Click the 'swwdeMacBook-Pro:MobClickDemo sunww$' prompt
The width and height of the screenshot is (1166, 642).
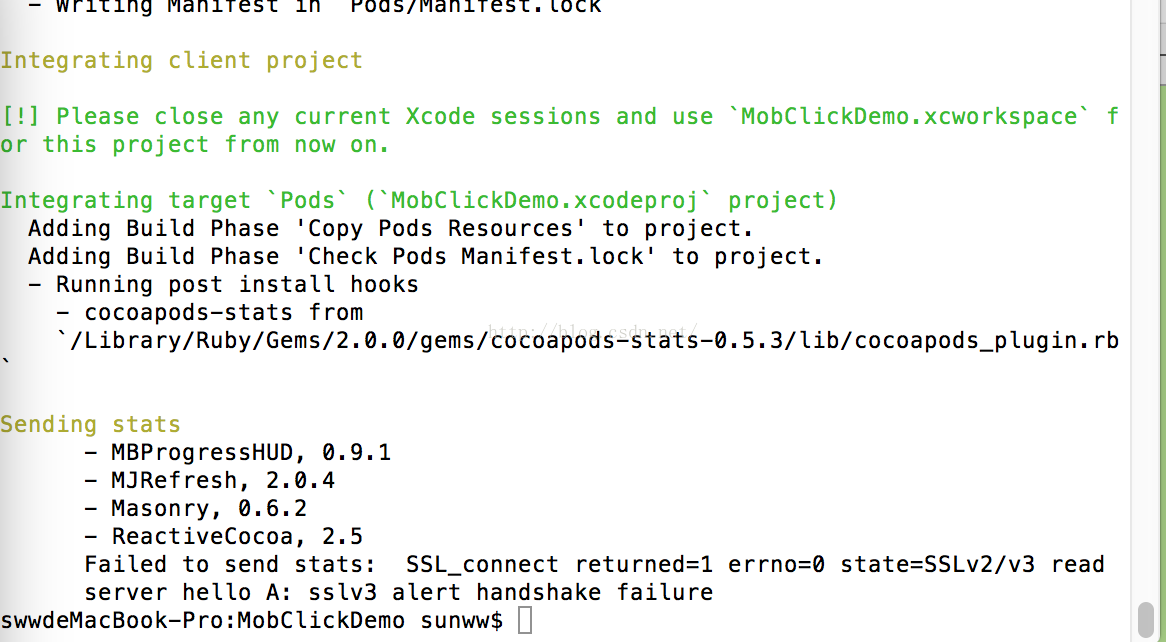(251, 620)
